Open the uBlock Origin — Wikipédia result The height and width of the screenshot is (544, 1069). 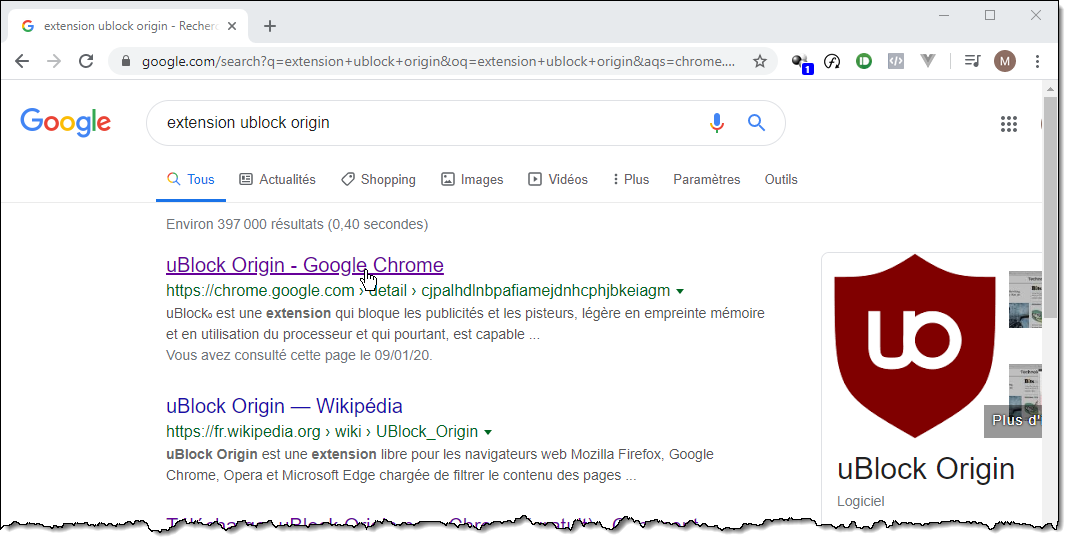[x=284, y=406]
